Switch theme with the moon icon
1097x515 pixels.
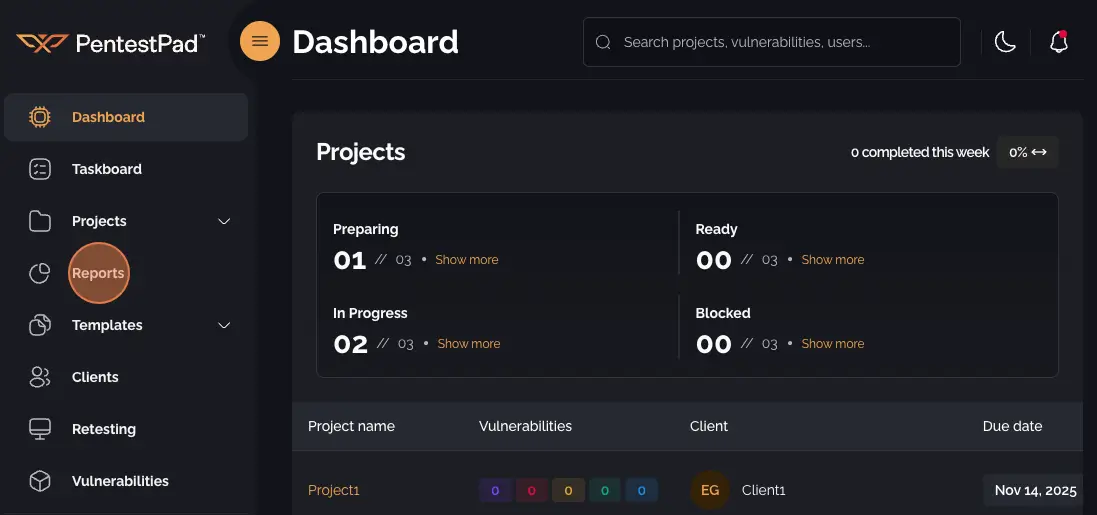tap(1005, 42)
